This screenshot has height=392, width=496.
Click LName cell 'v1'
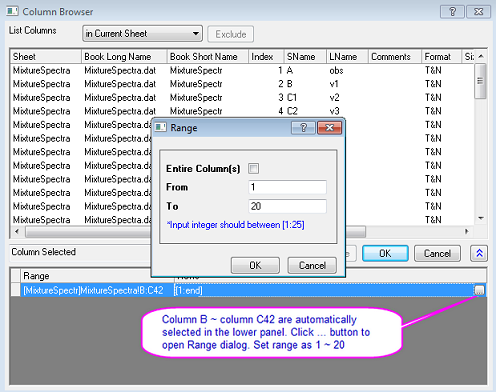click(334, 84)
